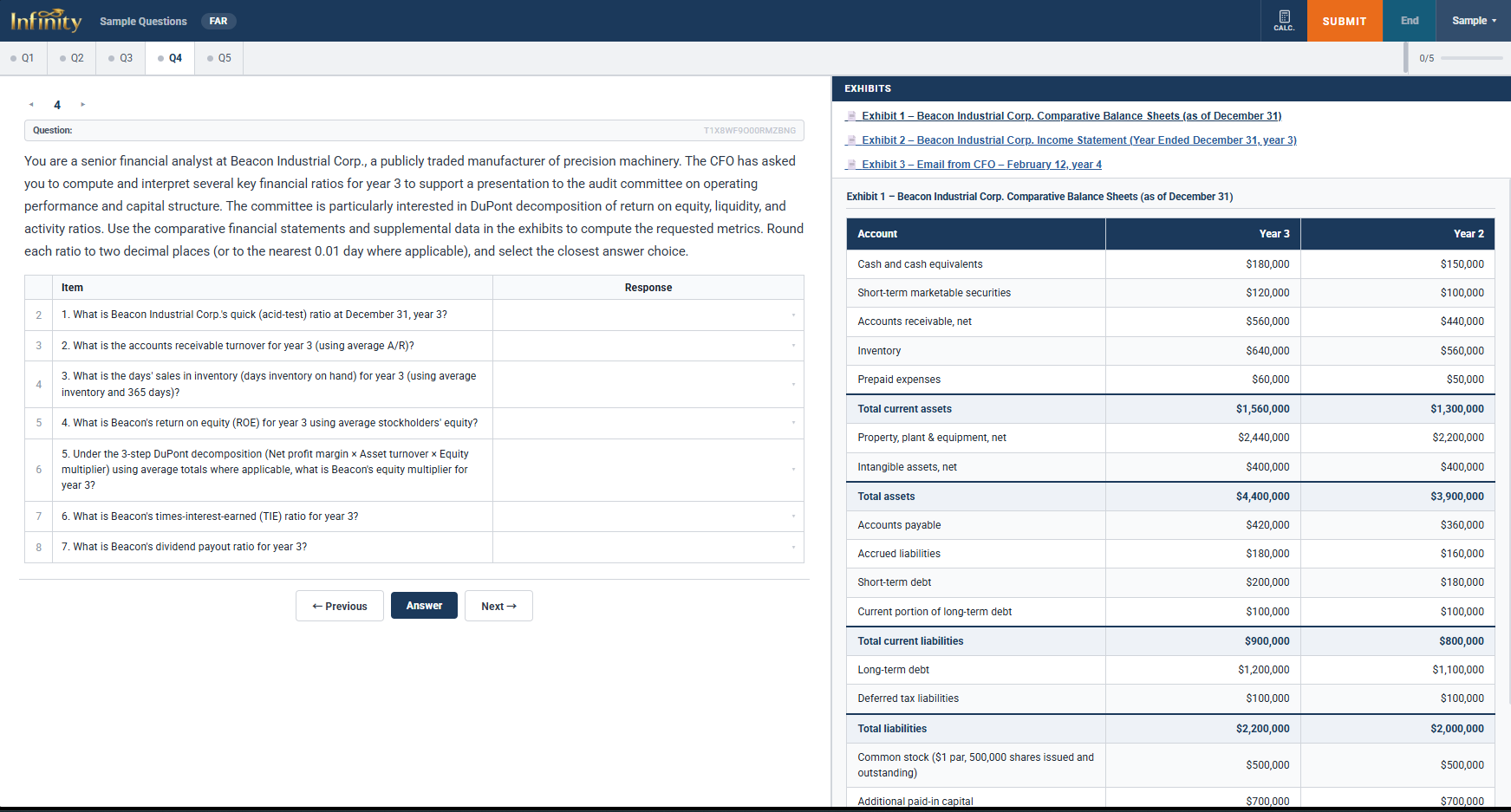Click Year 2 total assets value $3,900,000
The height and width of the screenshot is (812, 1511).
[x=1457, y=497]
